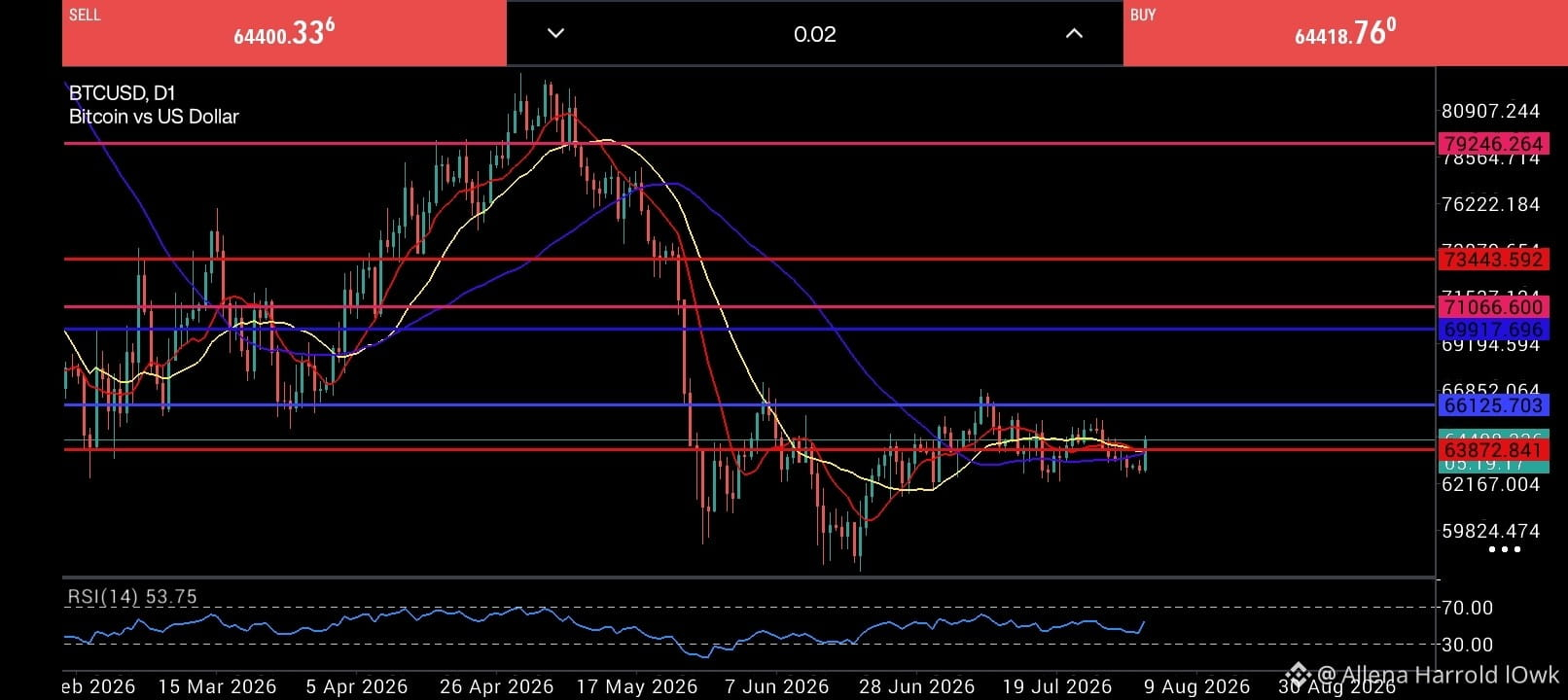Tap the 5 Apr 2026 date label
Screen dimensions: 1568x700
pyautogui.click(x=357, y=687)
